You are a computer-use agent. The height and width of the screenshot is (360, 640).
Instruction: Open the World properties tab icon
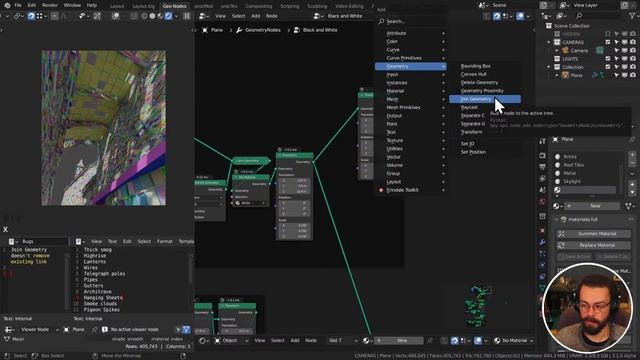point(542,201)
